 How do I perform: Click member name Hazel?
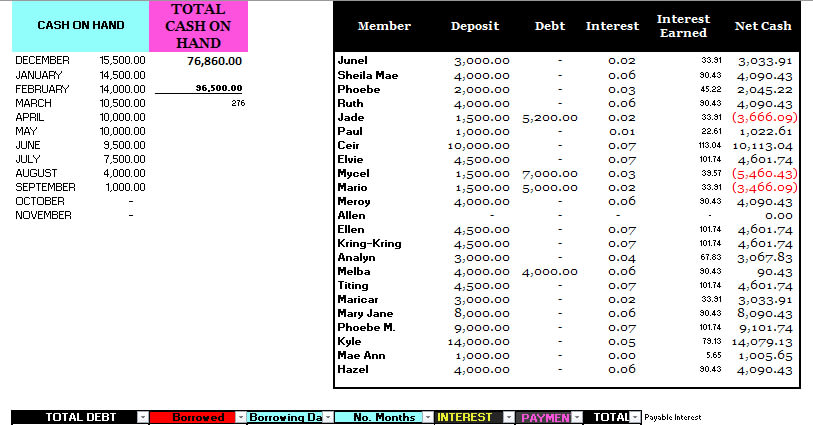click(x=353, y=369)
